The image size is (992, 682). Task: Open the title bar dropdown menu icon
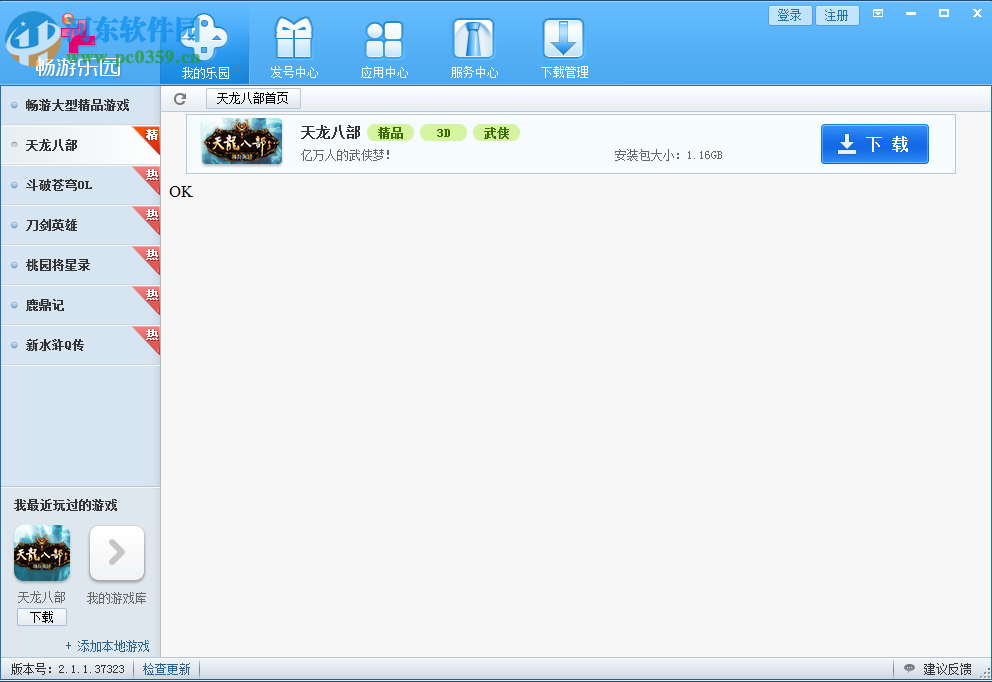[x=878, y=13]
